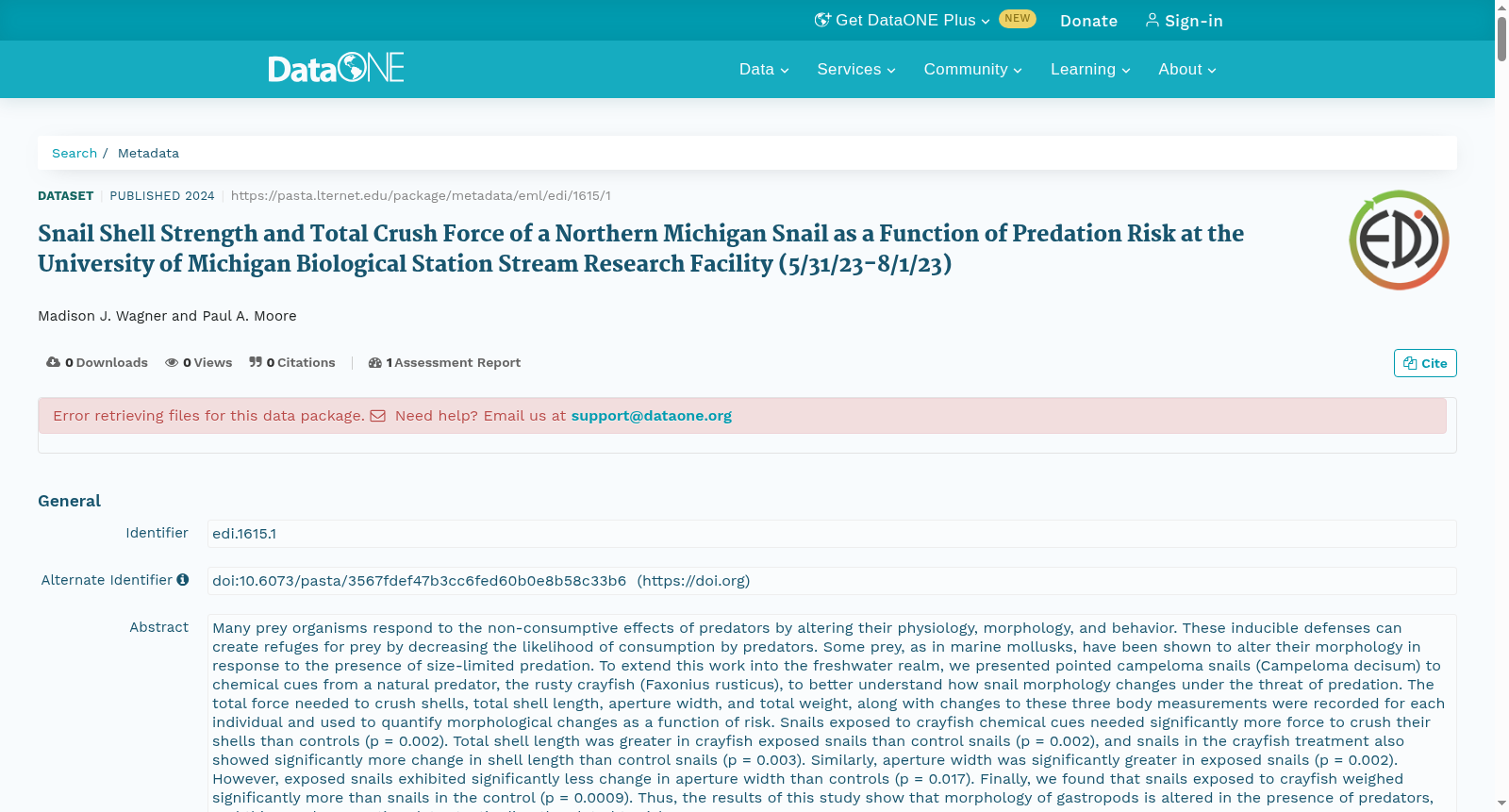Go to Search breadcrumb
1509x812 pixels.
[x=75, y=153]
